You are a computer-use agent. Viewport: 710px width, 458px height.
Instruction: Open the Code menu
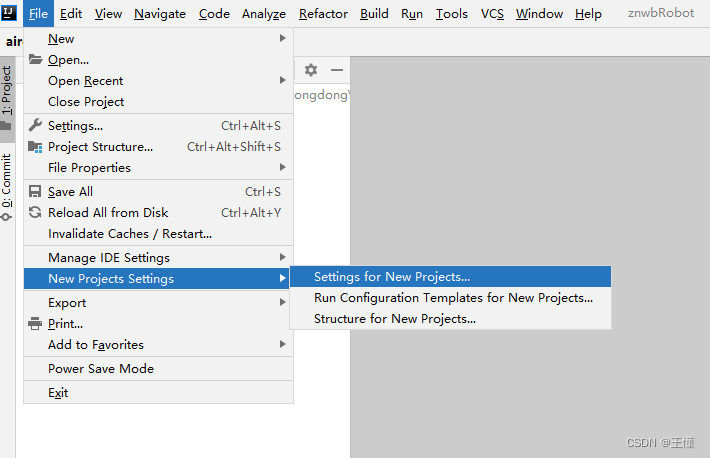(x=214, y=14)
